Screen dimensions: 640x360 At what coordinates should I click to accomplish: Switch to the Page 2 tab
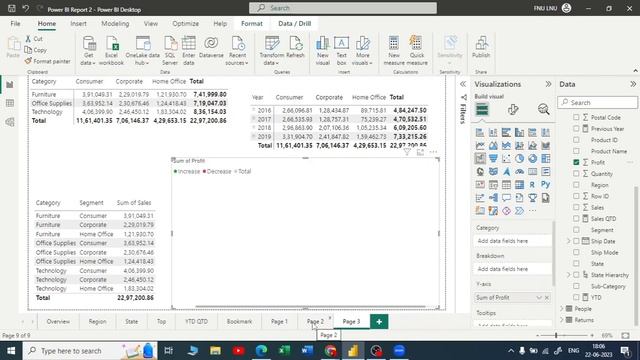point(316,322)
